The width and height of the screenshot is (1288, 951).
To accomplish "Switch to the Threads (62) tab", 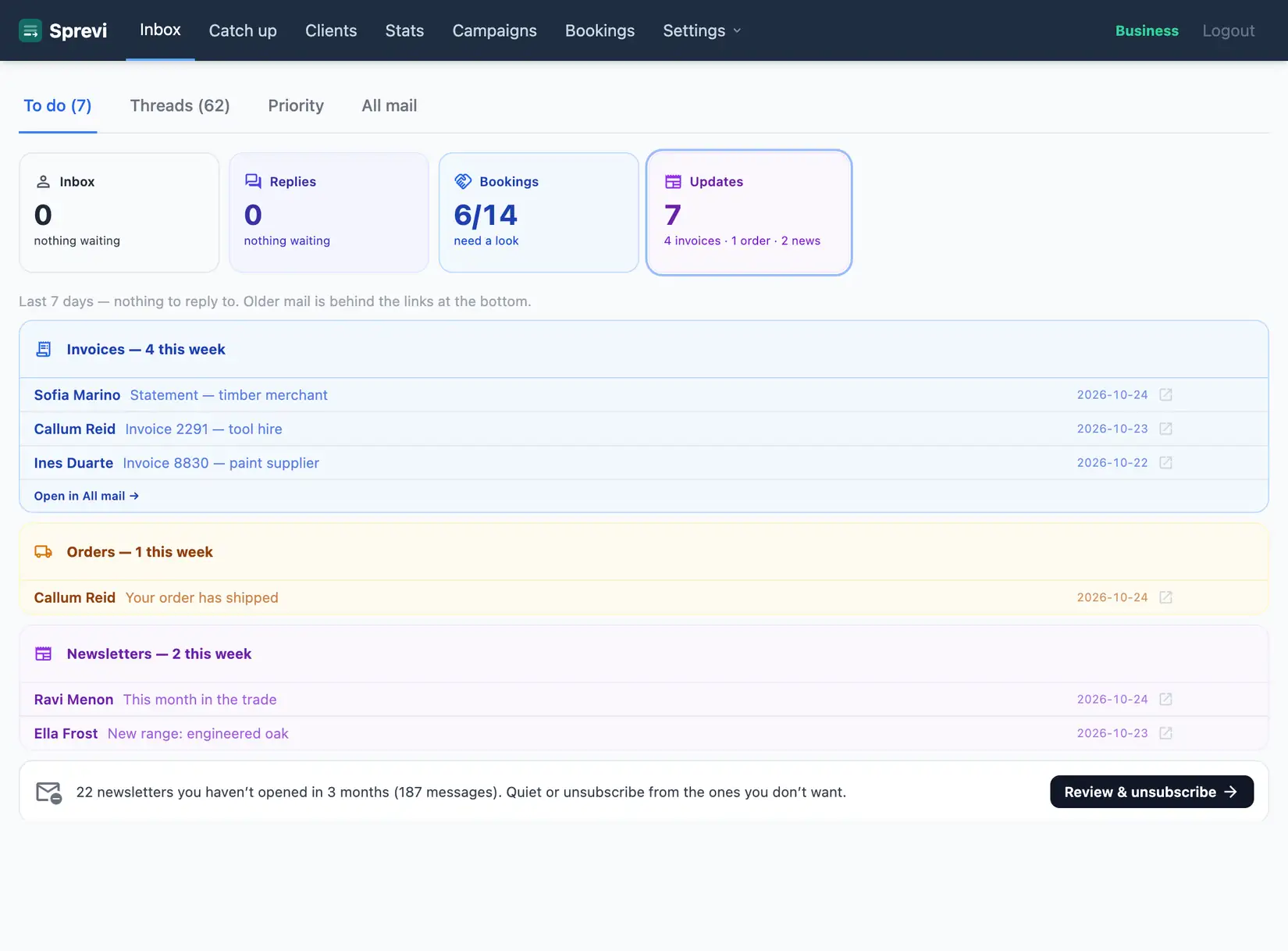I will [x=180, y=105].
